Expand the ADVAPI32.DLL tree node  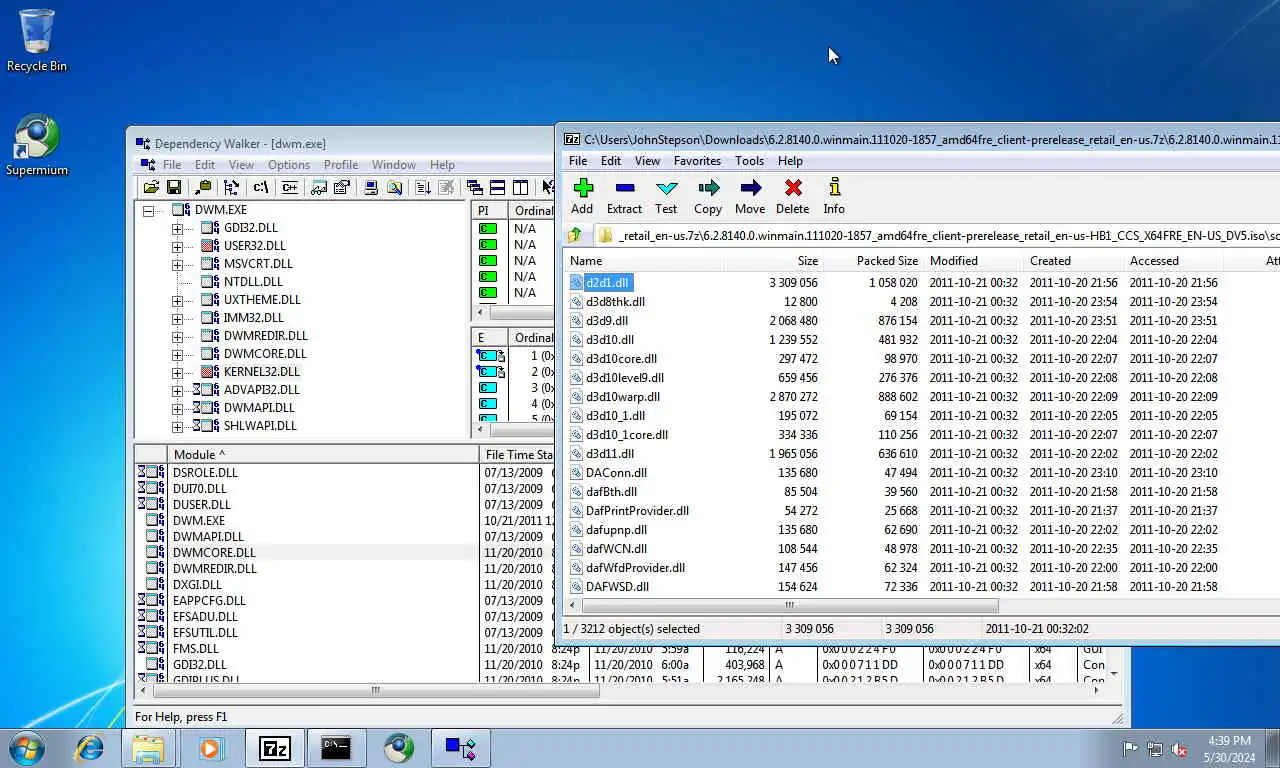[177, 391]
